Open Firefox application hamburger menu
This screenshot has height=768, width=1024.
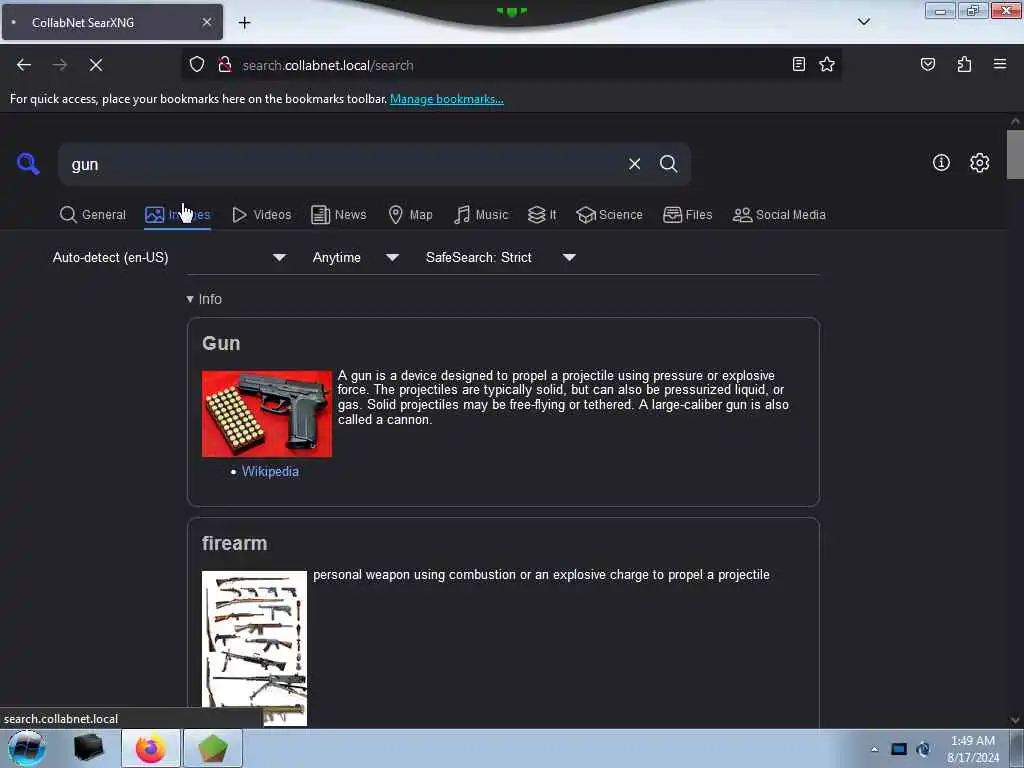[x=999, y=64]
